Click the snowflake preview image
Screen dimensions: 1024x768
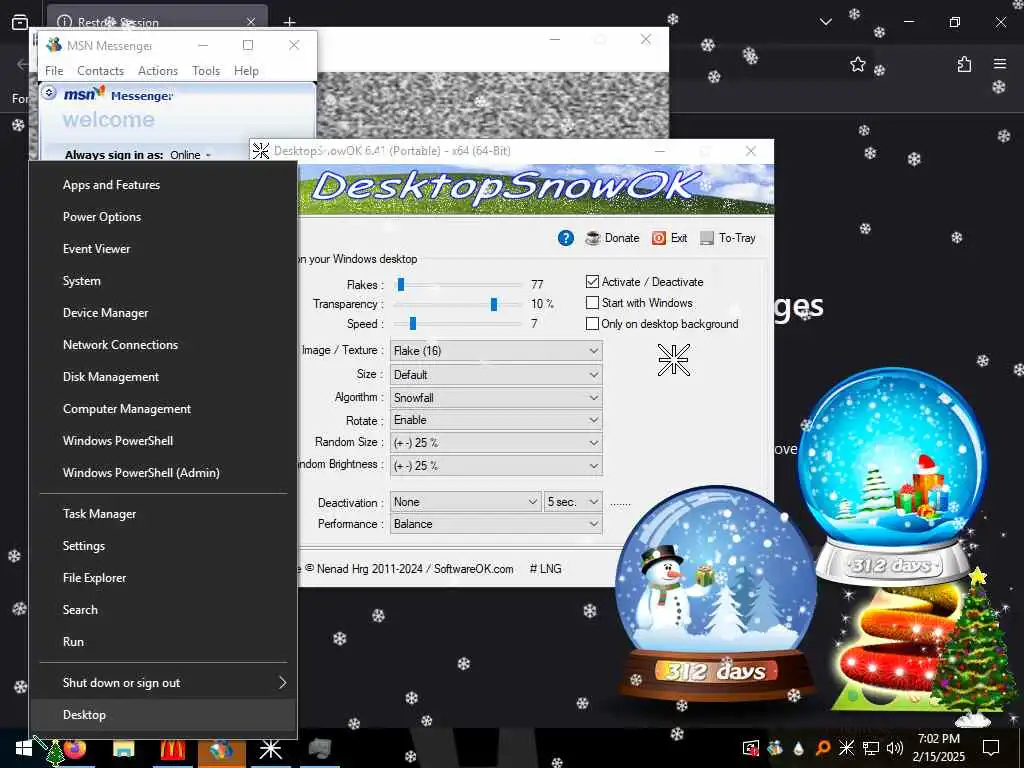(x=673, y=360)
